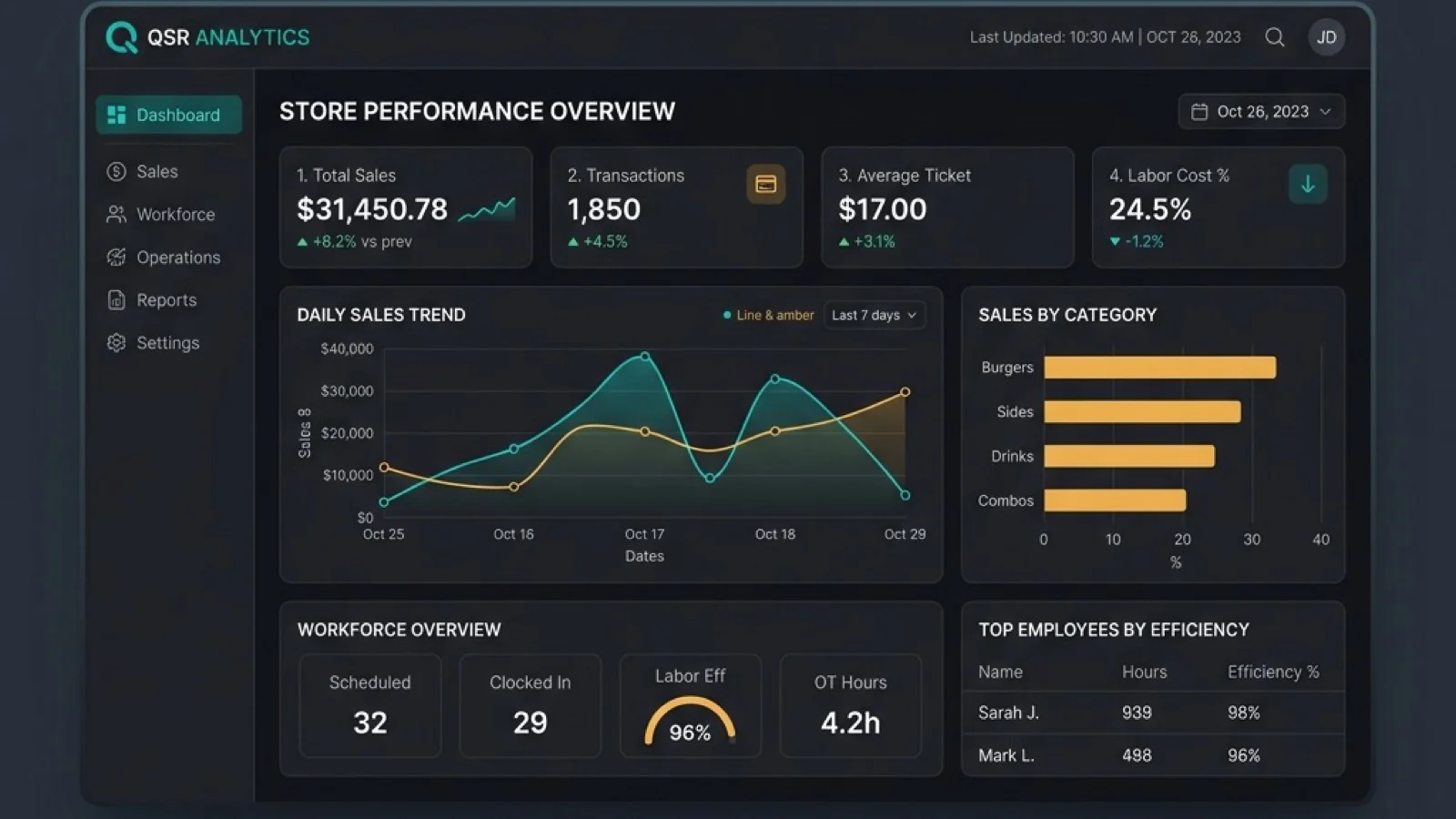Click the Labor Cost down-arrow icon
The image size is (1456, 819).
click(x=1308, y=184)
